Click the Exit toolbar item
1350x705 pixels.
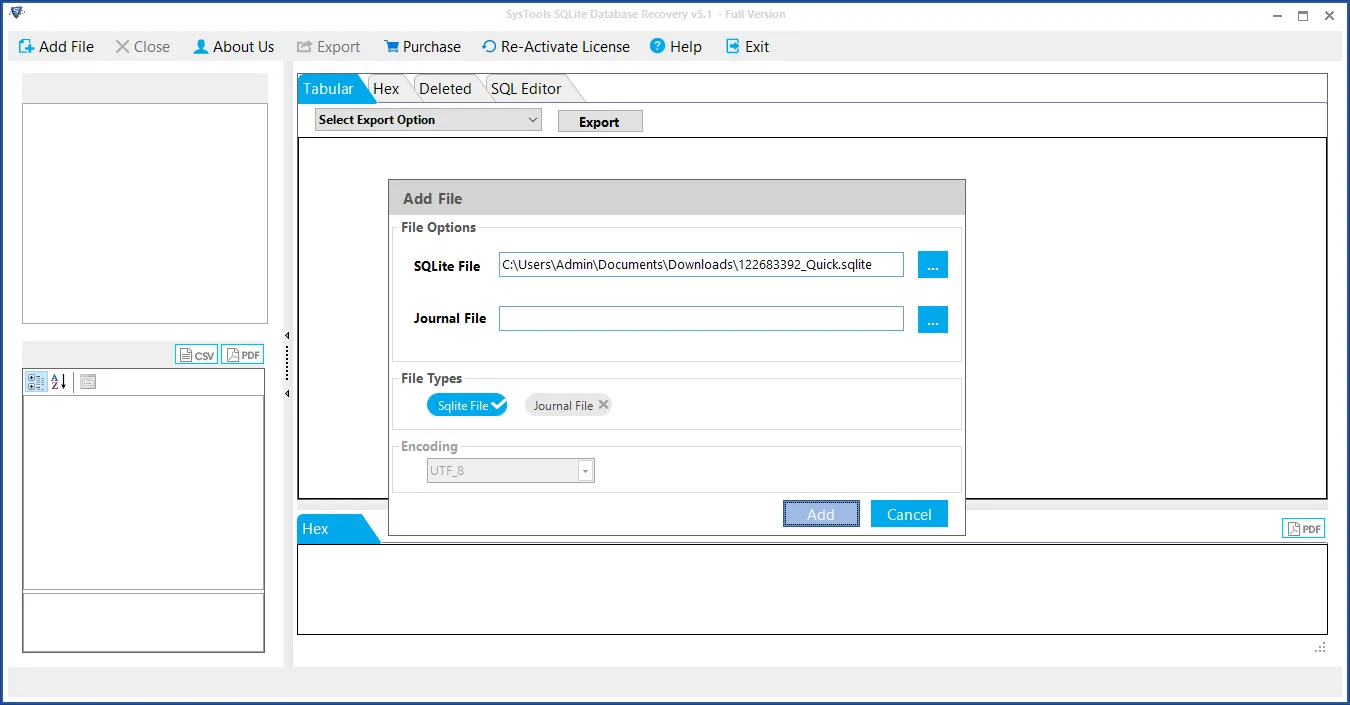tap(747, 46)
